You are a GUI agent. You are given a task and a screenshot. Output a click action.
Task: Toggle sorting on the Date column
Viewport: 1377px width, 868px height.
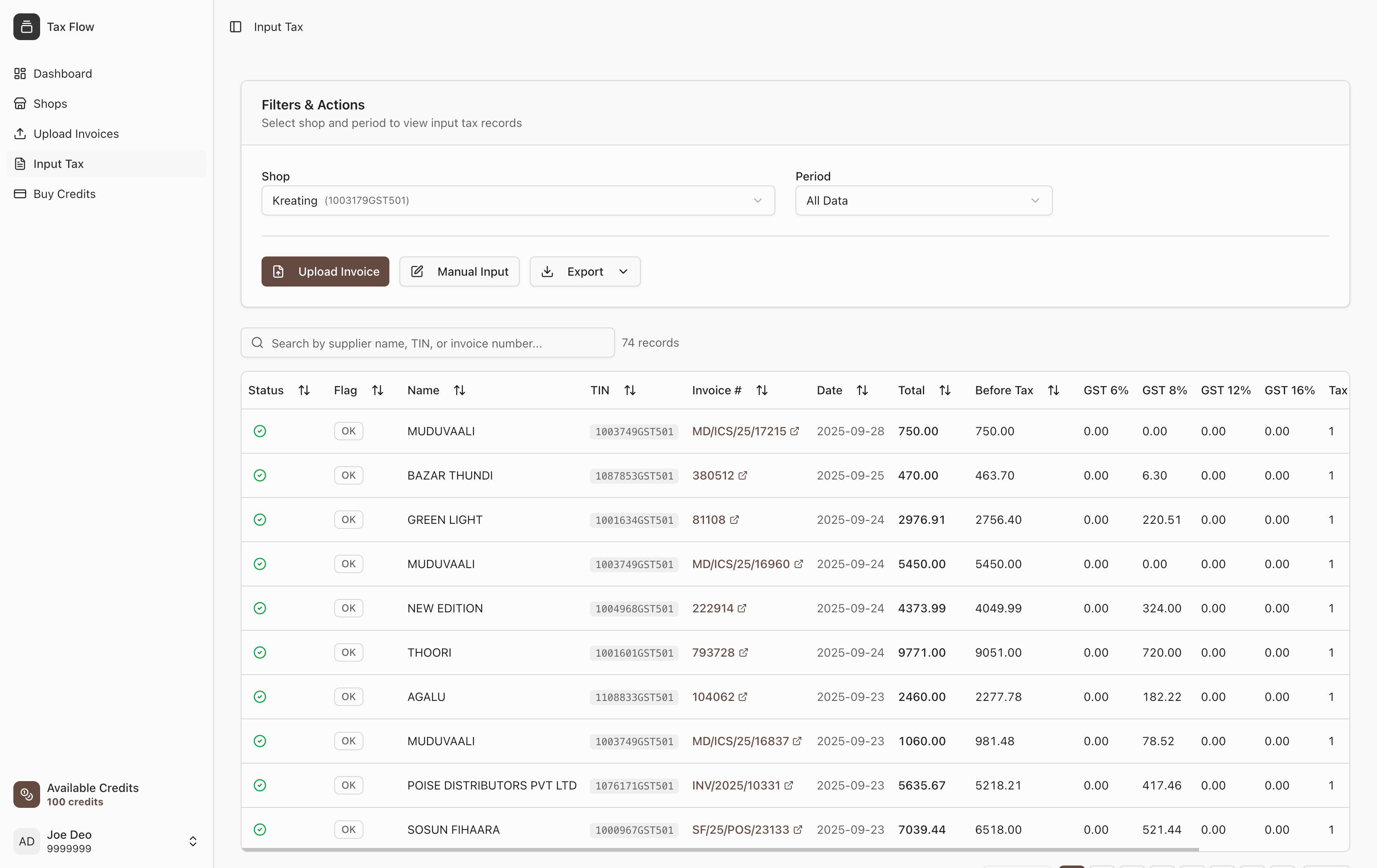click(862, 390)
